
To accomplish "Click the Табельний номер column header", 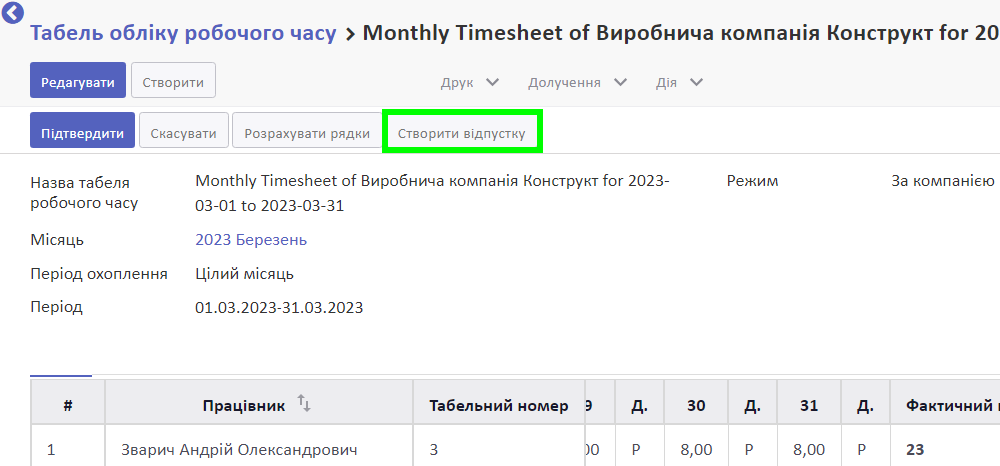I will pos(498,405).
